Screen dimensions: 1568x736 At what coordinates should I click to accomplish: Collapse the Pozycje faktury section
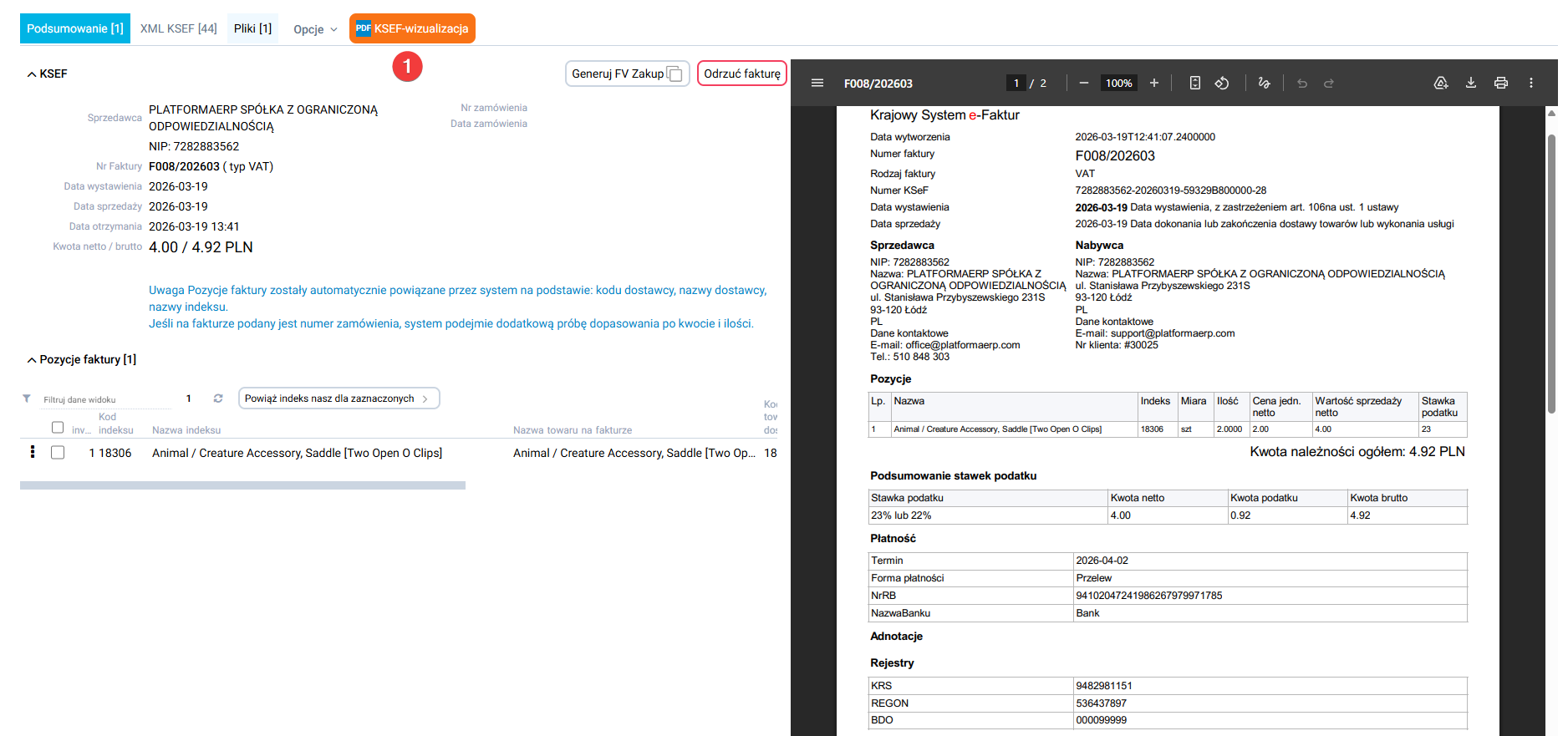[81, 359]
